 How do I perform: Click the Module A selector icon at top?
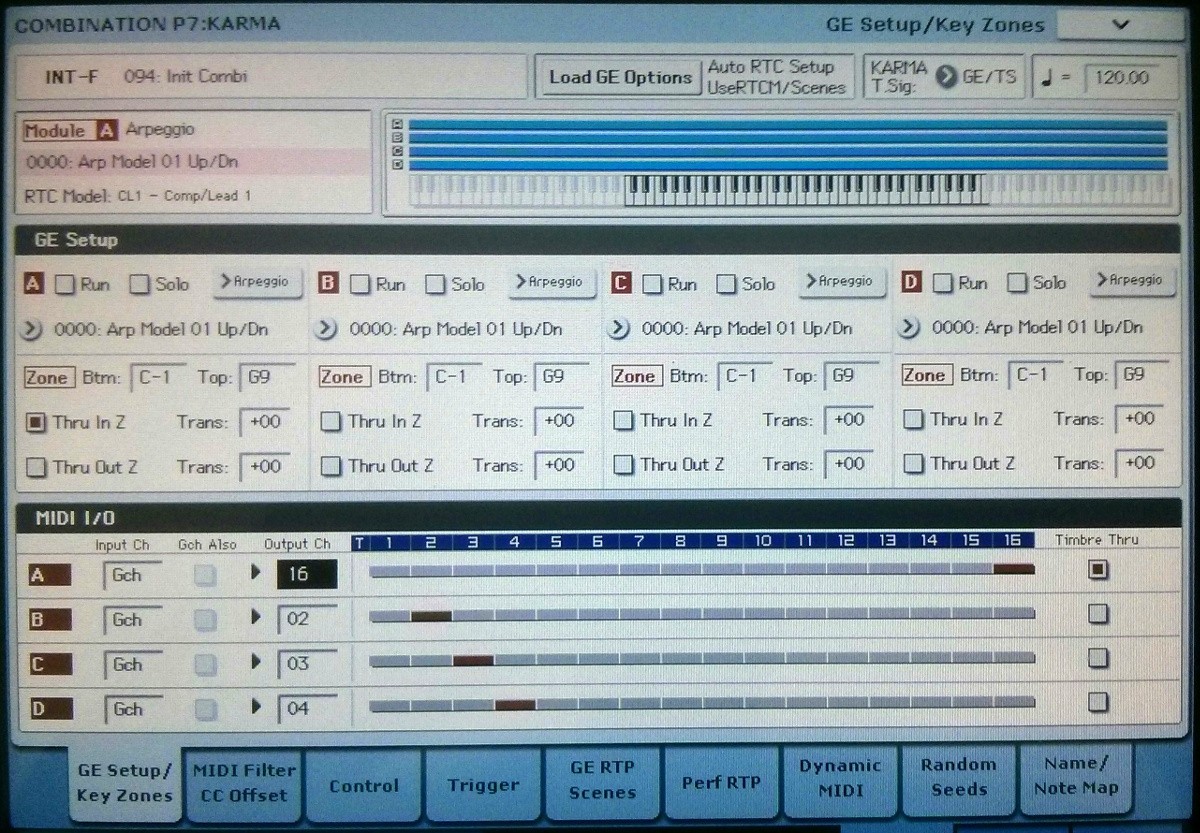coord(107,130)
